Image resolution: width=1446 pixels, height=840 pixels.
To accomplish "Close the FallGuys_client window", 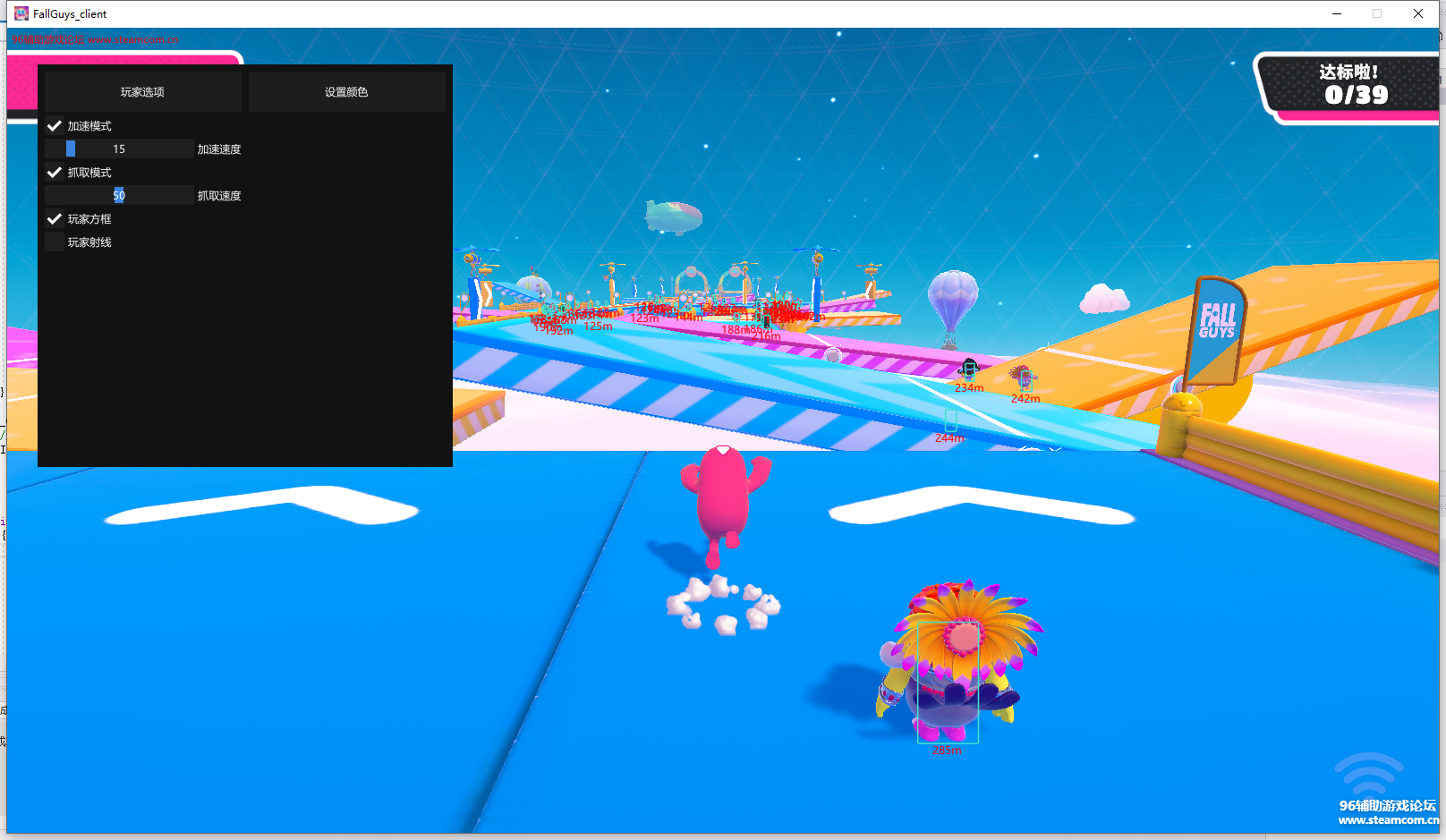I will [x=1418, y=13].
